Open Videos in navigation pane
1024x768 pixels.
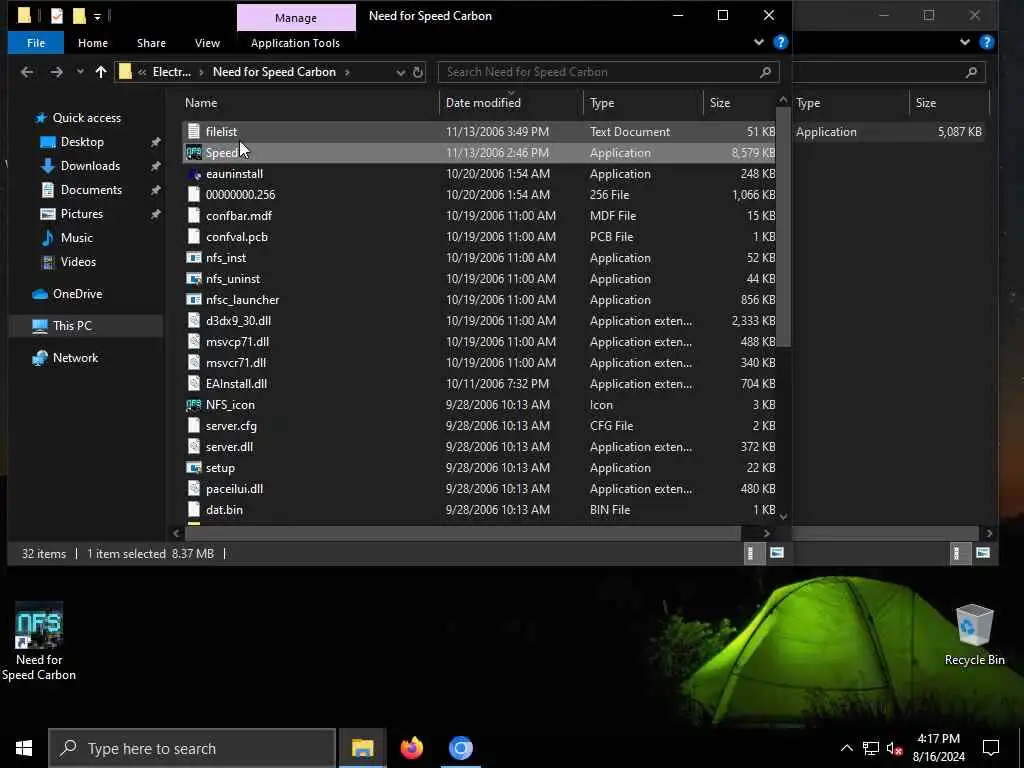(78, 262)
